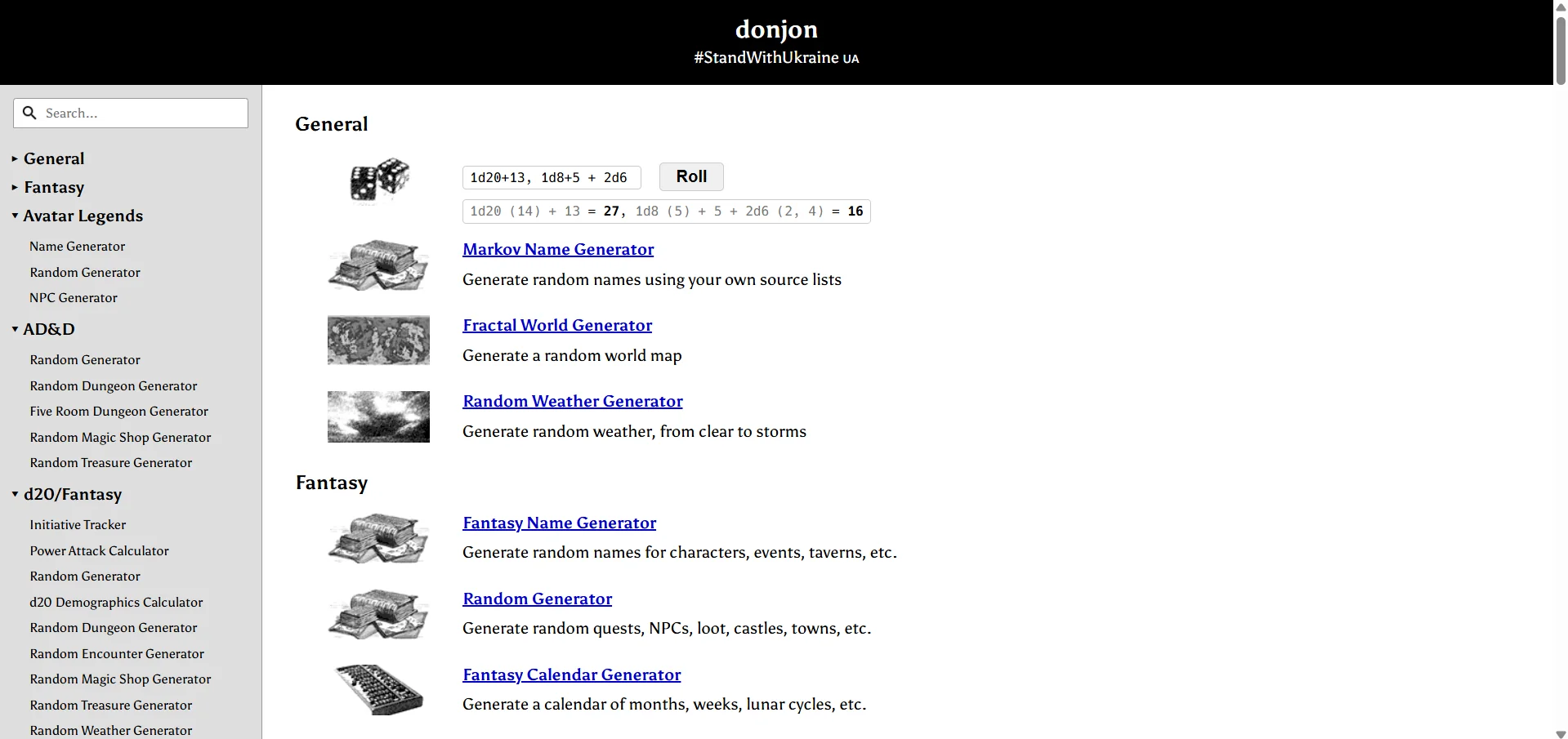Viewport: 1568px width, 739px height.
Task: Open Initiative Tracker in sidebar
Action: click(78, 524)
